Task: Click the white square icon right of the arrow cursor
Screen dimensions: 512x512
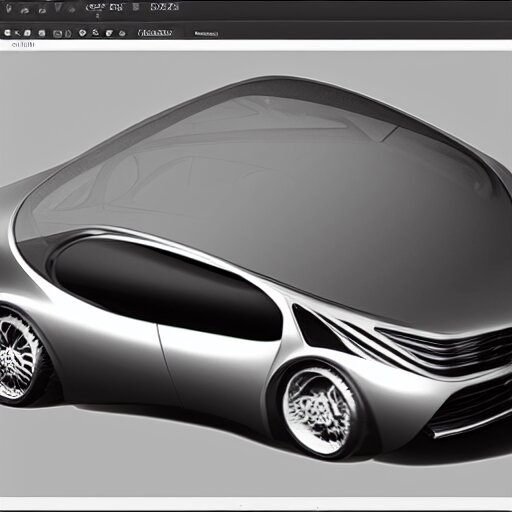Action: [x=28, y=33]
